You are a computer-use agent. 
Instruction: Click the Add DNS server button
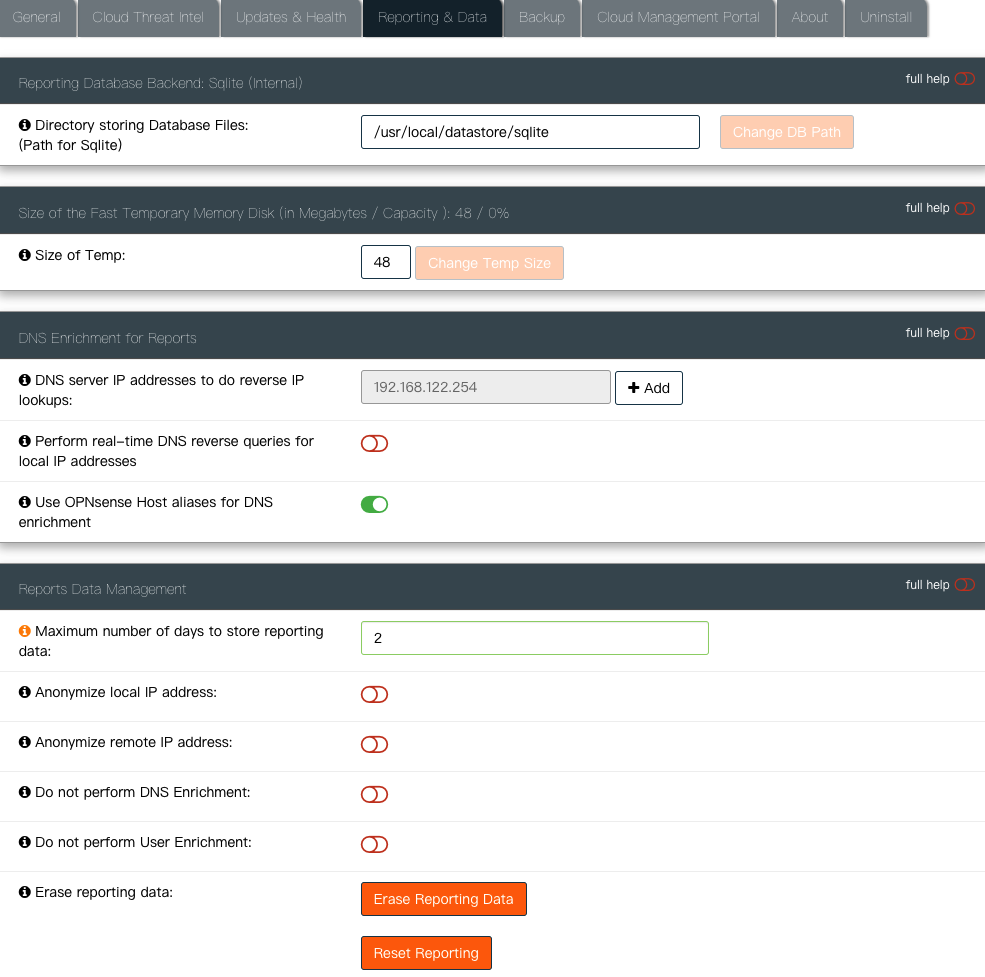[648, 388]
